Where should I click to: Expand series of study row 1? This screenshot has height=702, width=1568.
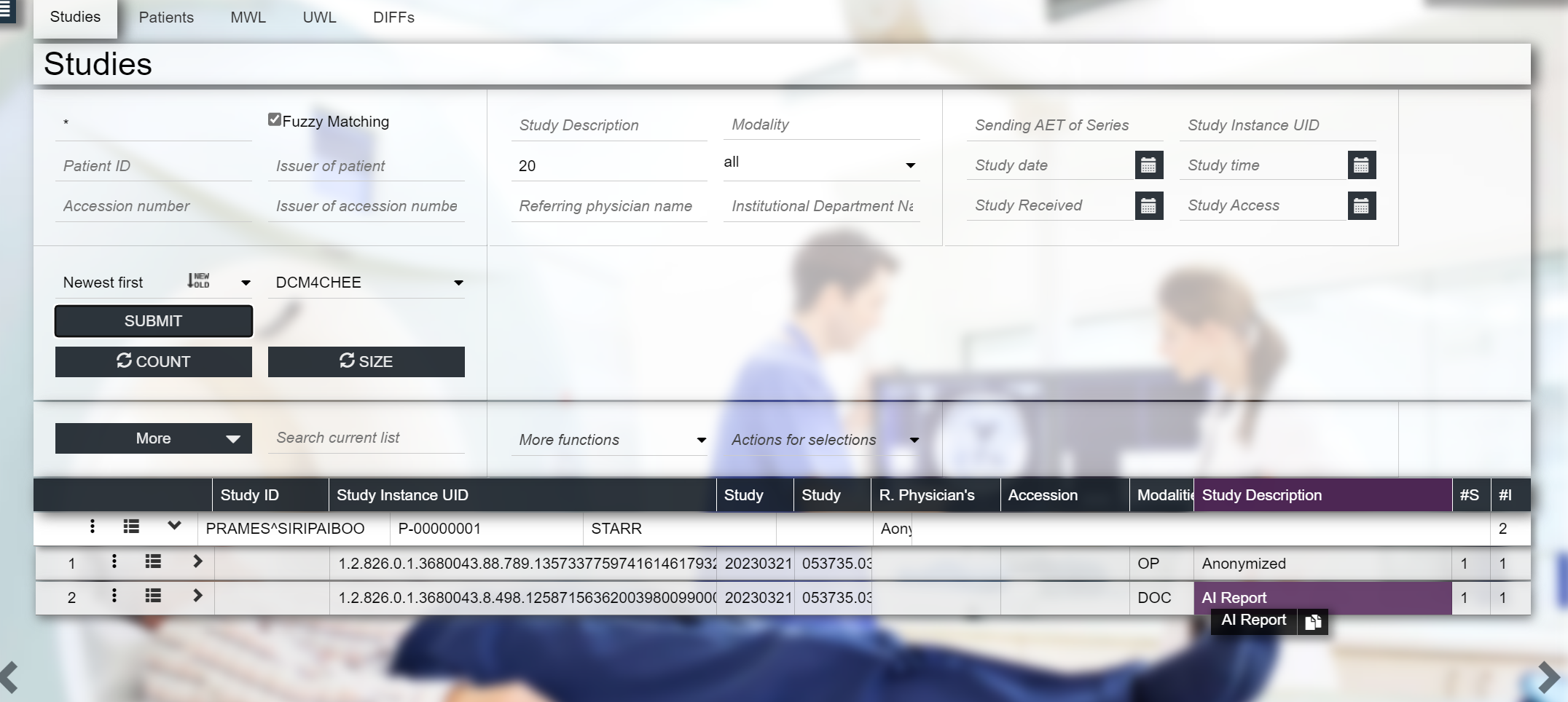coord(197,561)
